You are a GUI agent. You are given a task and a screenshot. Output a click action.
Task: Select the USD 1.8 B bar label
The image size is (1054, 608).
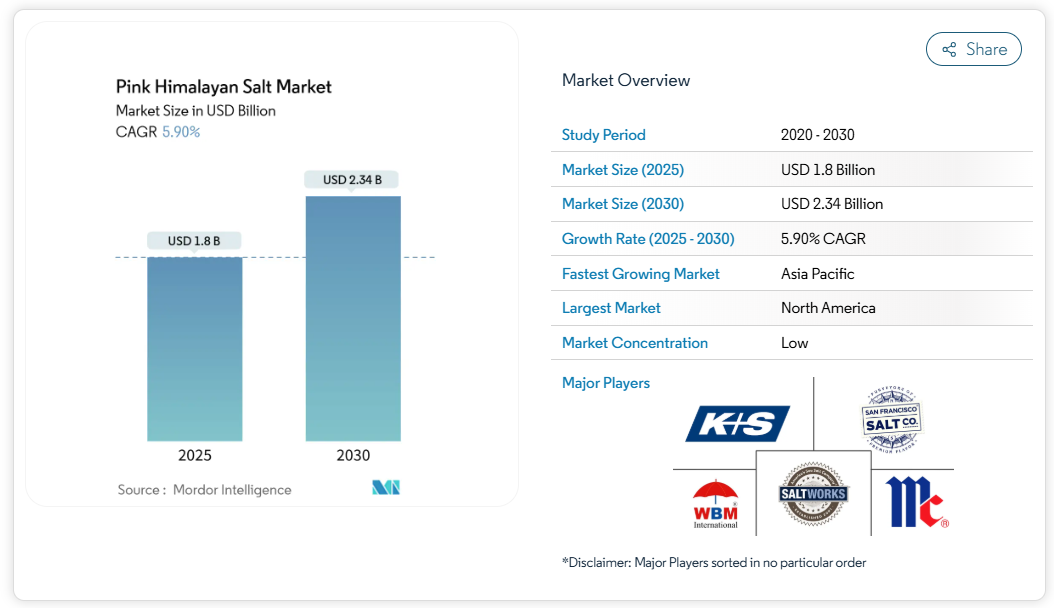click(x=194, y=241)
